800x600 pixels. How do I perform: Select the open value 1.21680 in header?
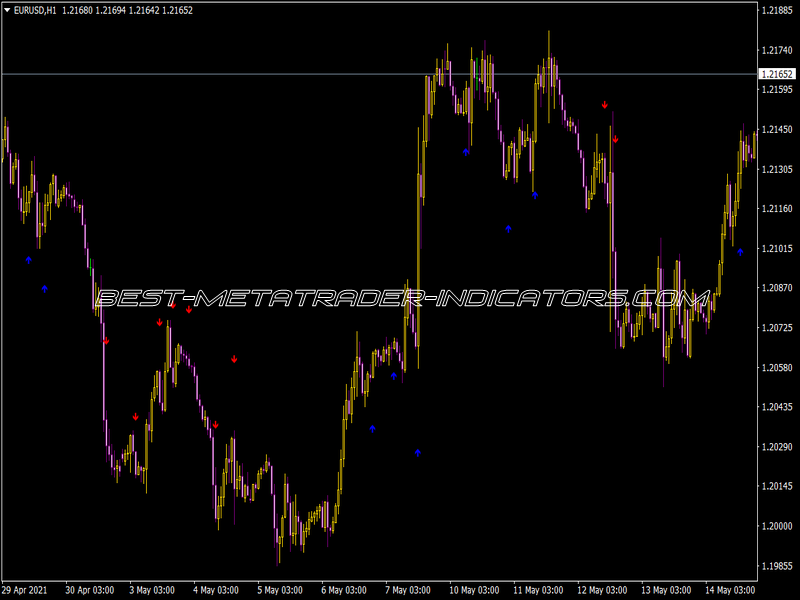coord(77,10)
